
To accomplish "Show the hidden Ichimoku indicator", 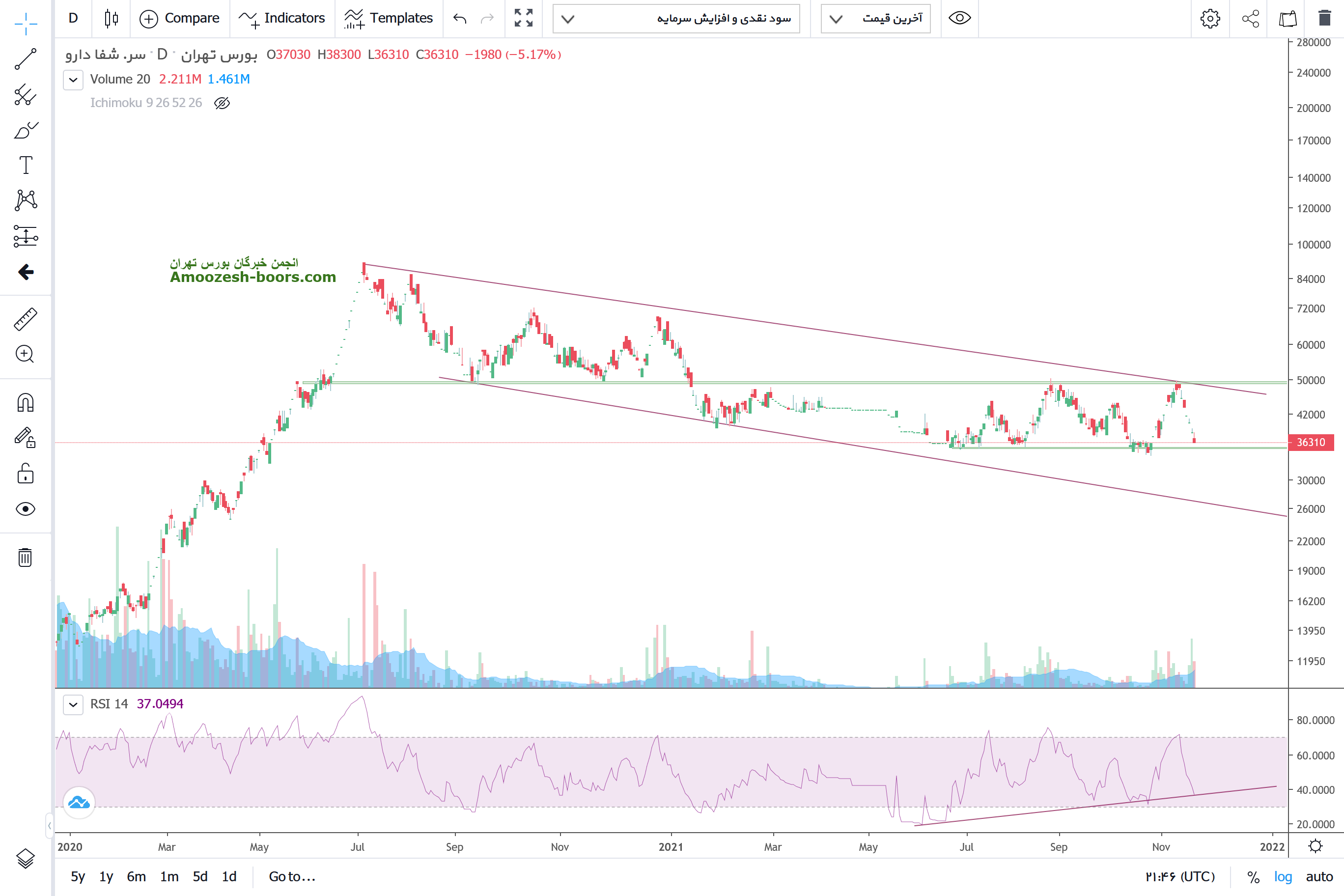I will [x=222, y=103].
